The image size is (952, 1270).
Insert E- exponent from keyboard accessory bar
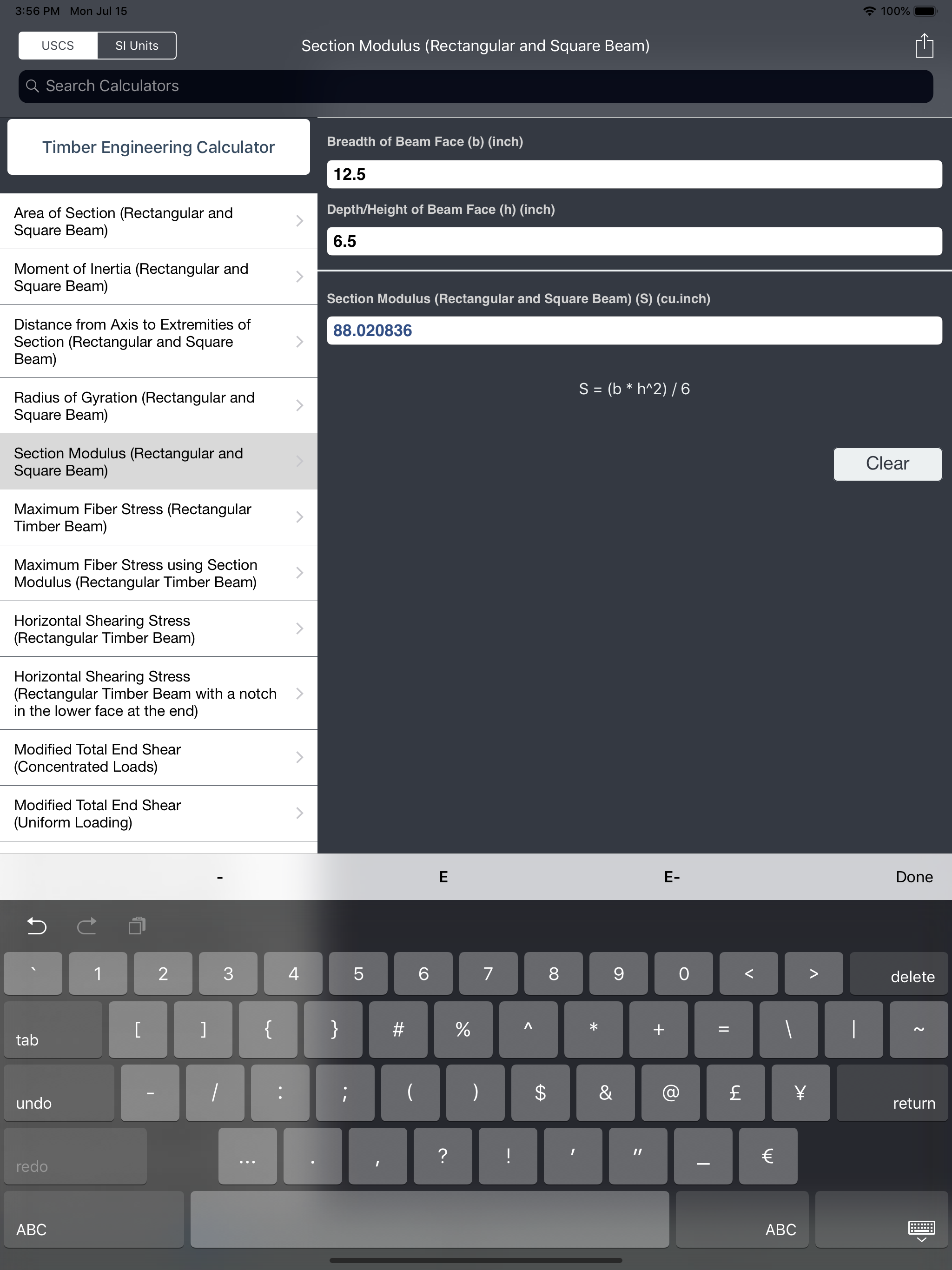[x=671, y=877]
